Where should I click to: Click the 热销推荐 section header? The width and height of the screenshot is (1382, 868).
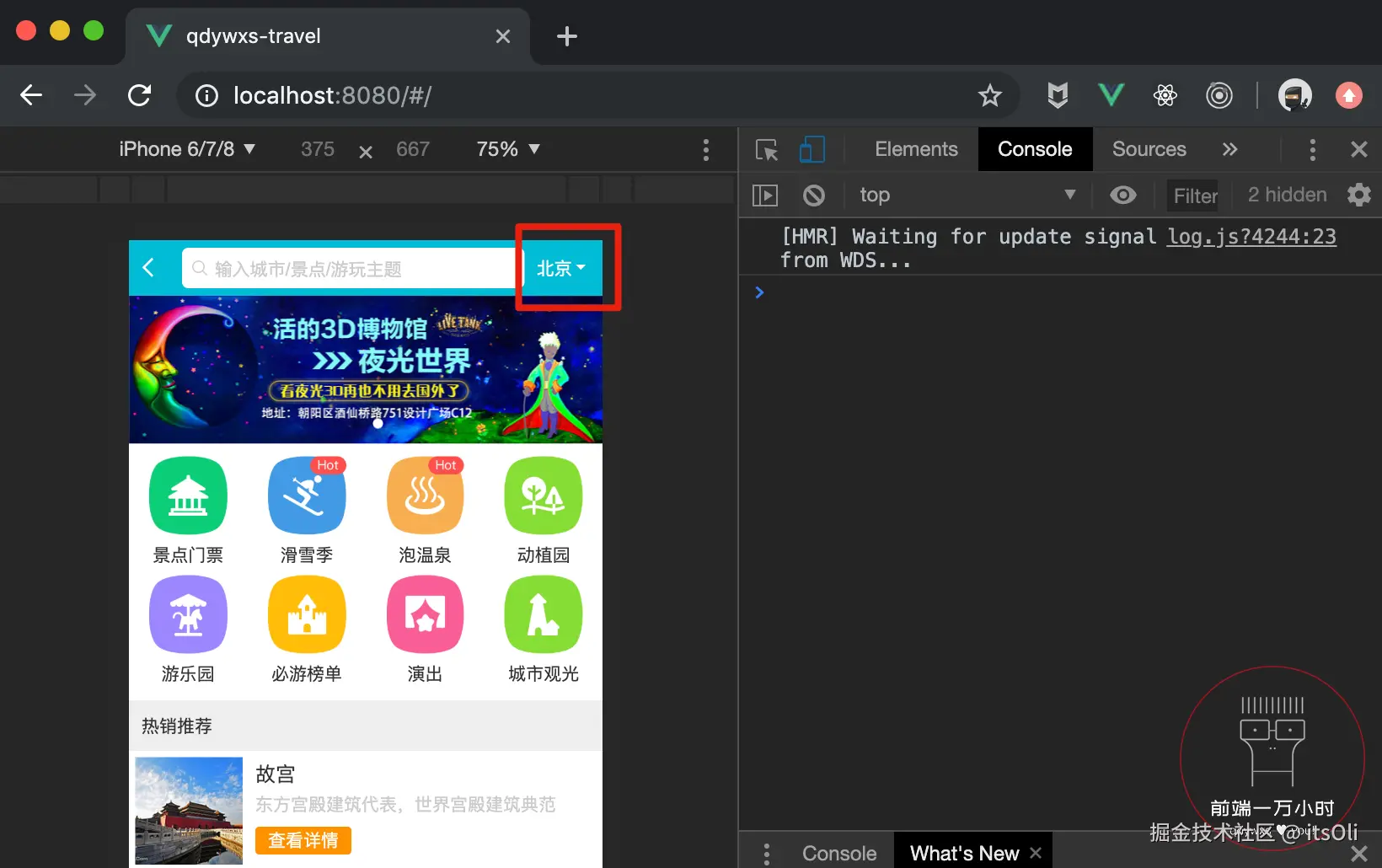click(366, 726)
